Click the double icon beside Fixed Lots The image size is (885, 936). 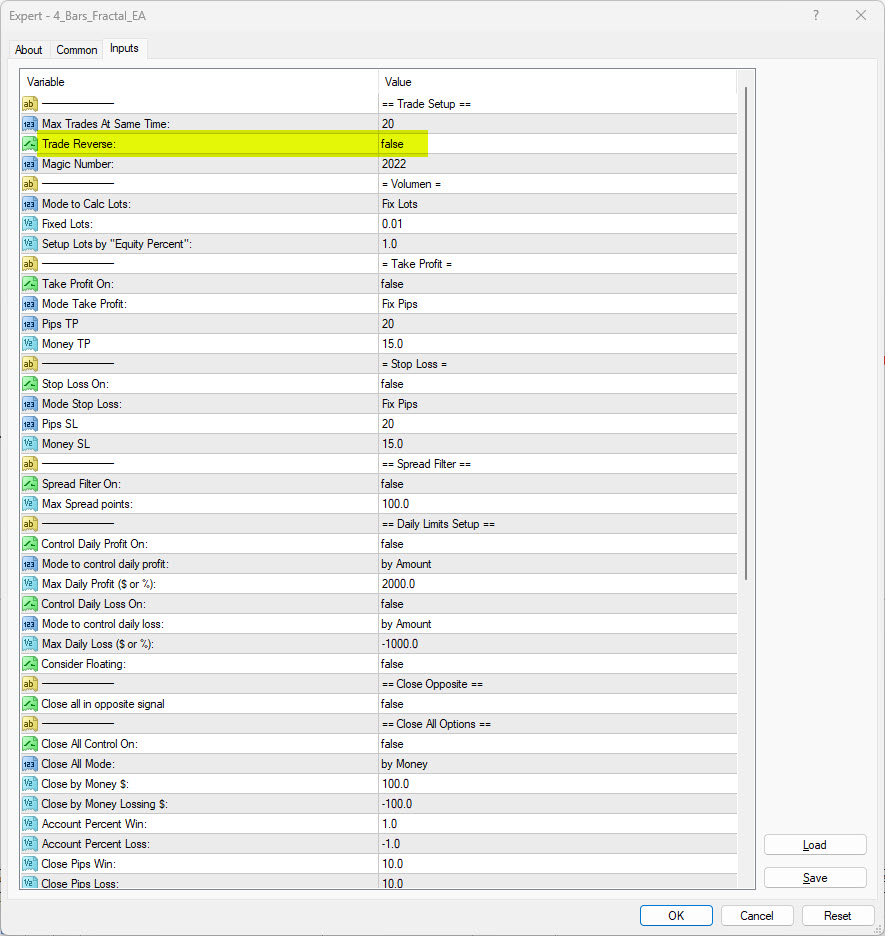(x=30, y=224)
